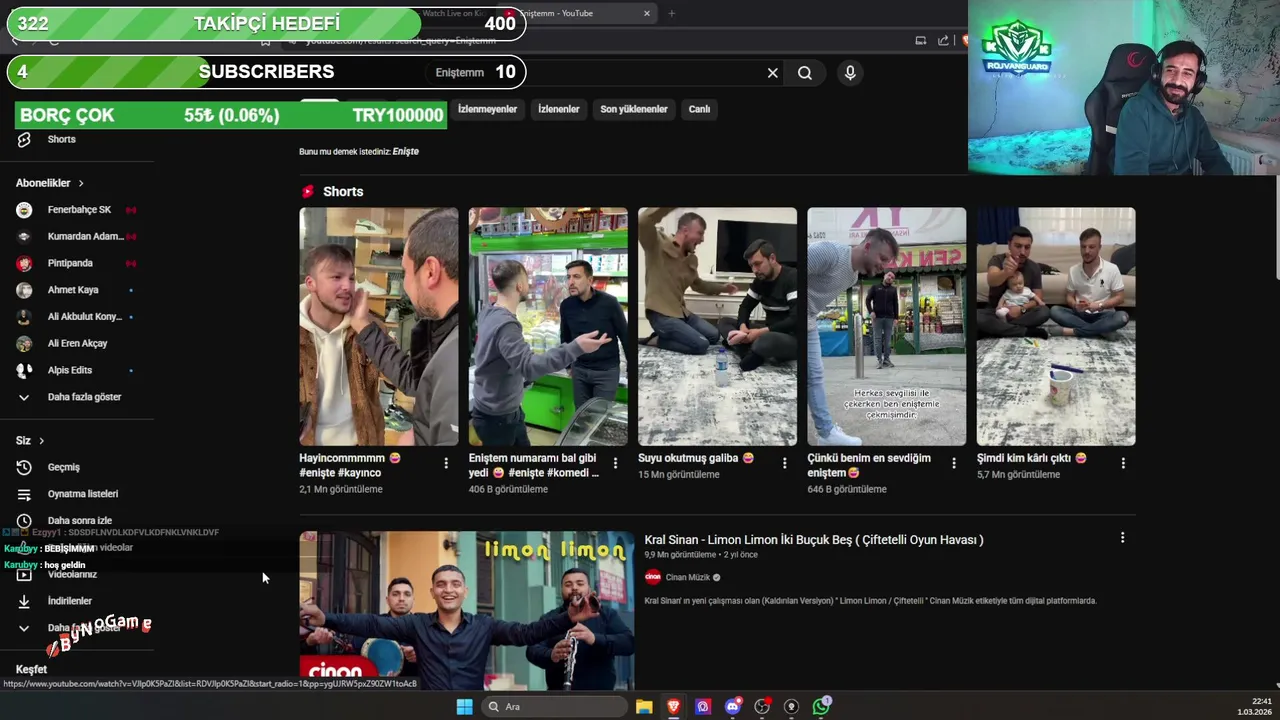The width and height of the screenshot is (1280, 720).
Task: Click the Shorts shelf heading
Action: point(343,192)
